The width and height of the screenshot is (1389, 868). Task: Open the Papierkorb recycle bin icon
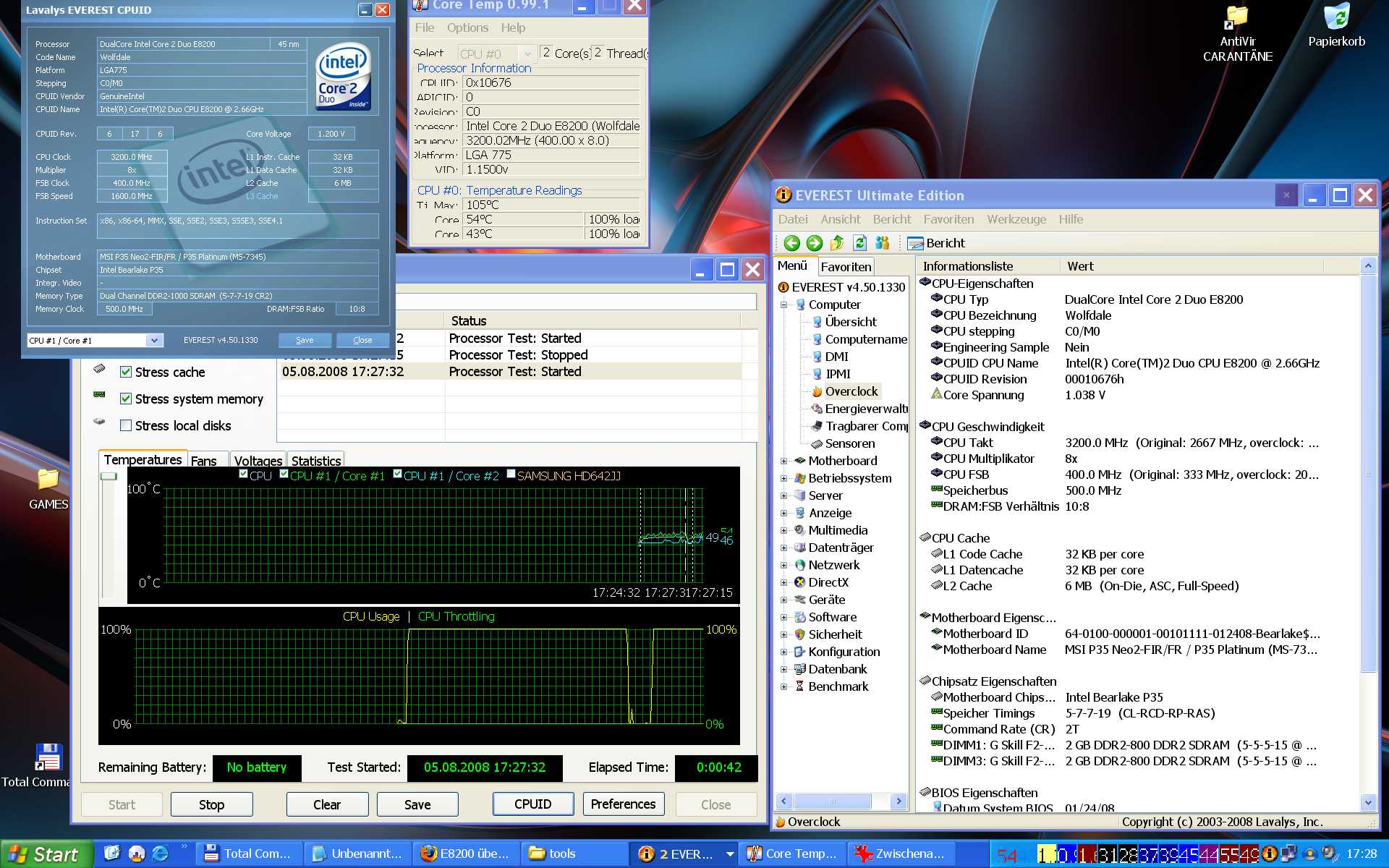pyautogui.click(x=1336, y=26)
